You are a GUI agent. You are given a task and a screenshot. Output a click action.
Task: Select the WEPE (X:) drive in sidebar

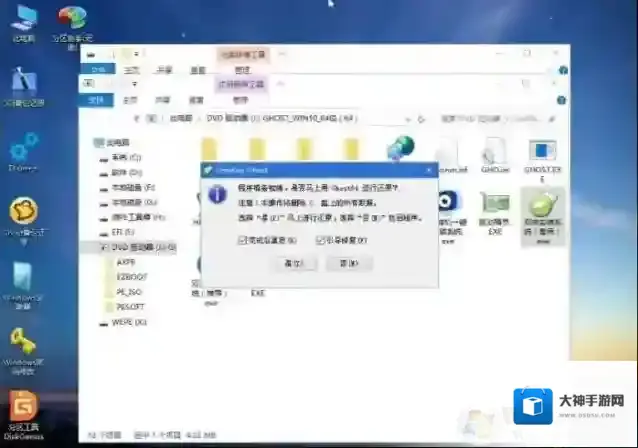[128, 322]
